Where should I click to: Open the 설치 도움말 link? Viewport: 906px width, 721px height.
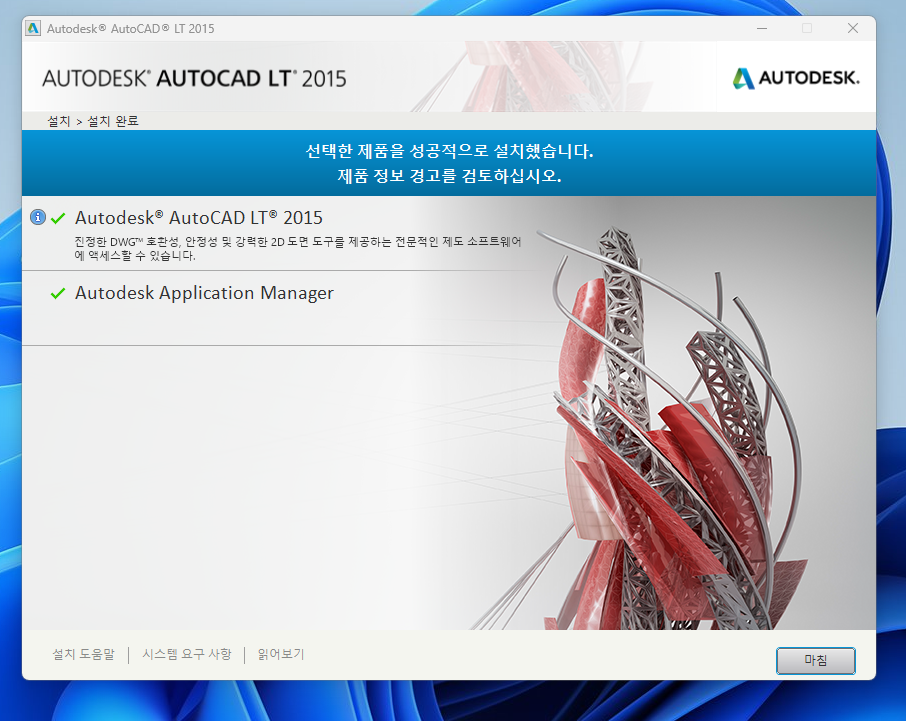click(84, 655)
